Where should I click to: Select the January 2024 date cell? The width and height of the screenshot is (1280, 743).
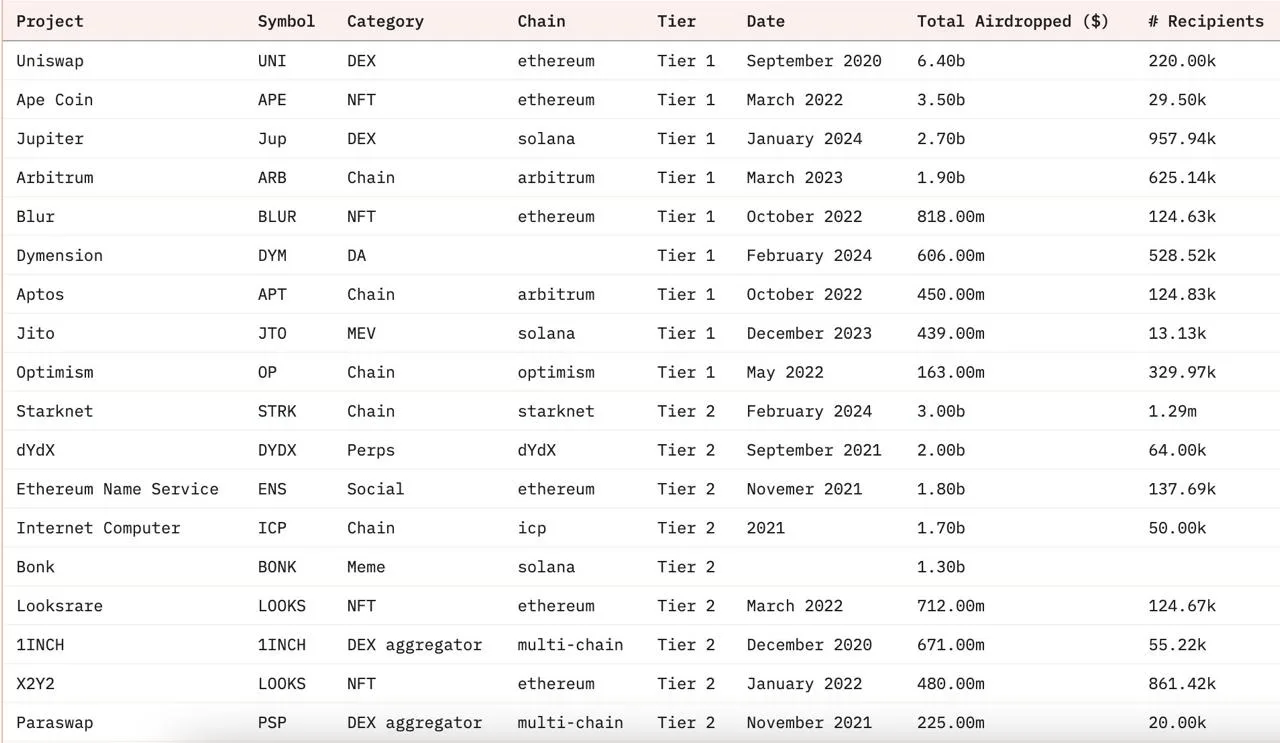804,139
